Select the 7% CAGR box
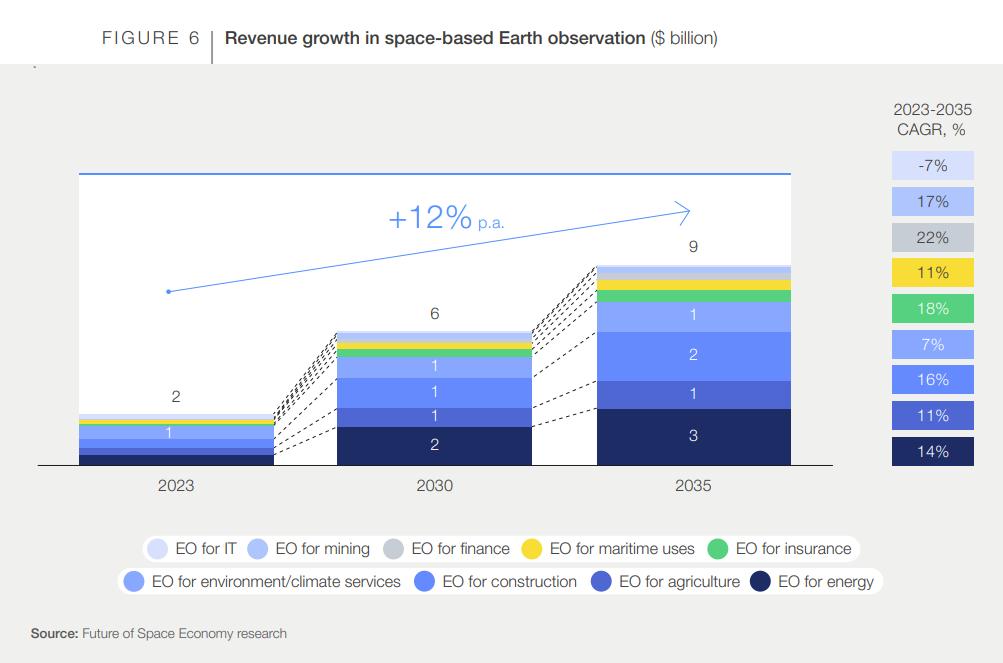1003x663 pixels. pyautogui.click(x=933, y=344)
